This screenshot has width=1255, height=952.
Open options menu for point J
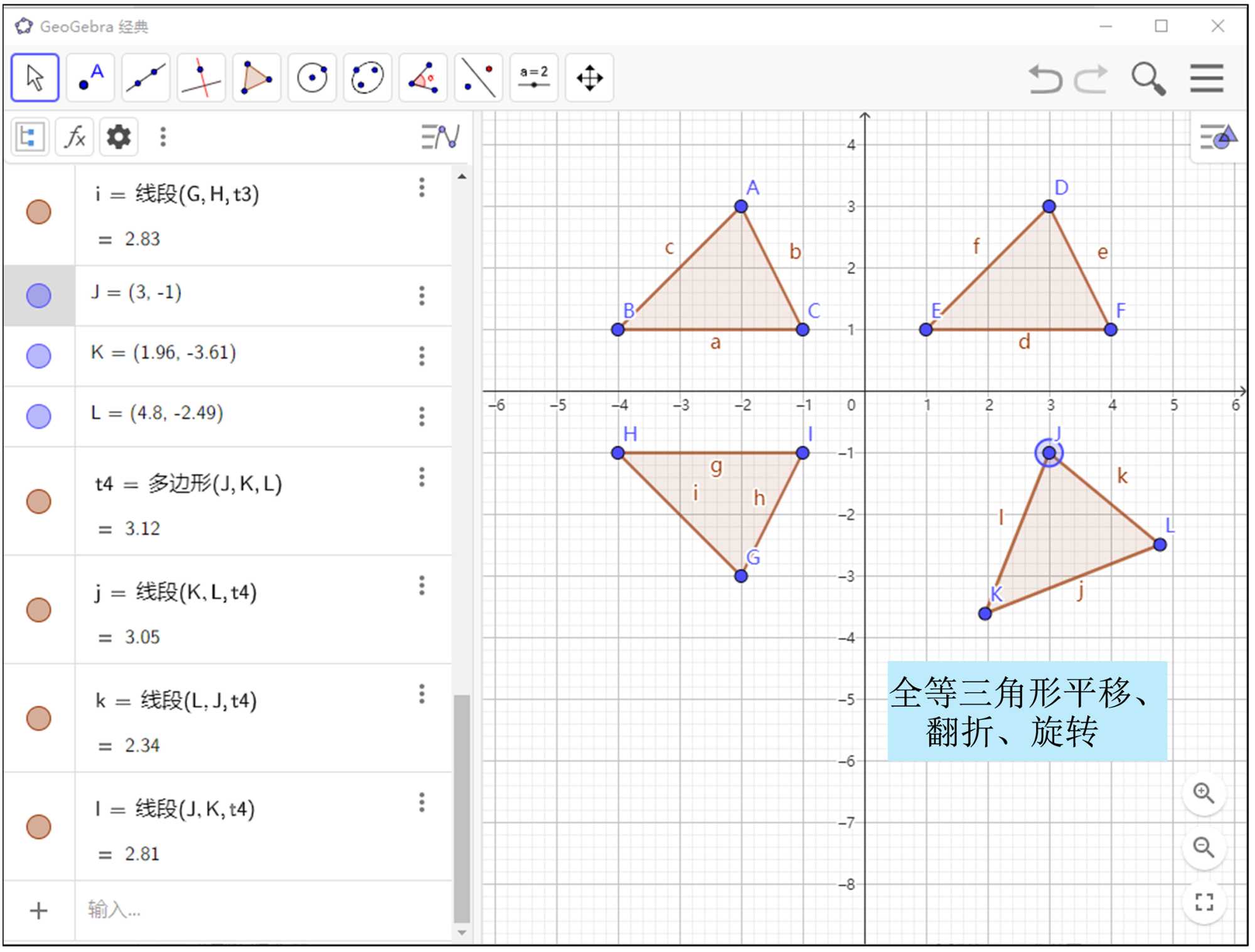[x=422, y=296]
